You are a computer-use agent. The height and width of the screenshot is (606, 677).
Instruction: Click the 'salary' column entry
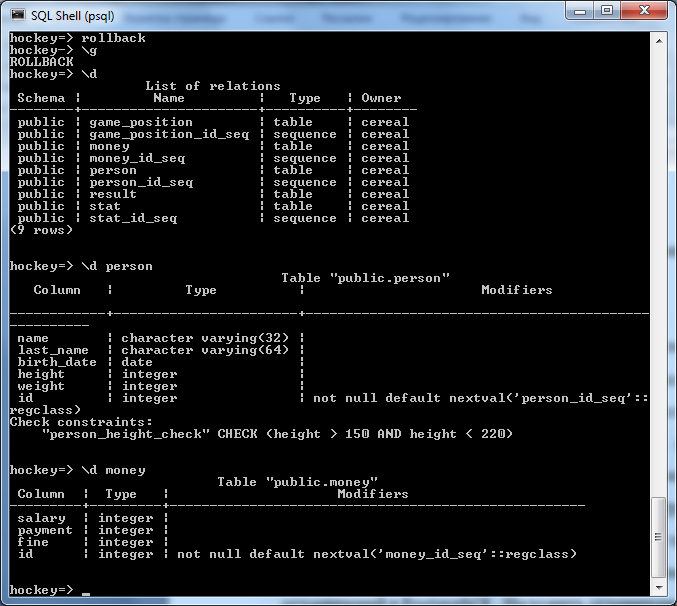click(41, 518)
